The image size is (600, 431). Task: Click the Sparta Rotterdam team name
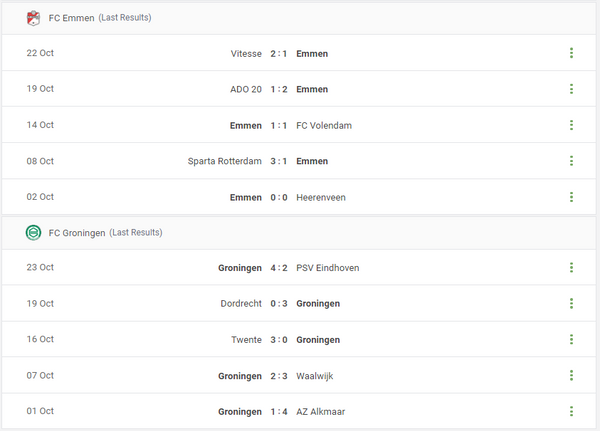[x=225, y=161]
